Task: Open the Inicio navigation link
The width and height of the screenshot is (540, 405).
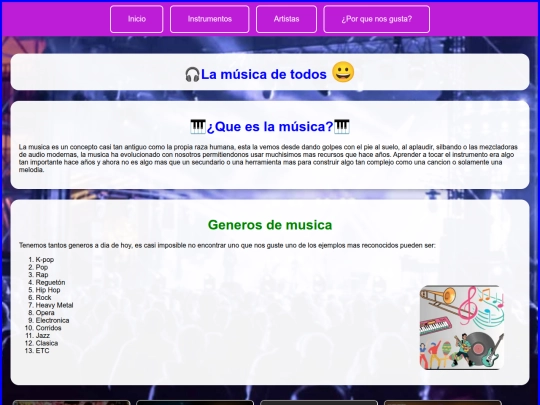Action: [137, 19]
